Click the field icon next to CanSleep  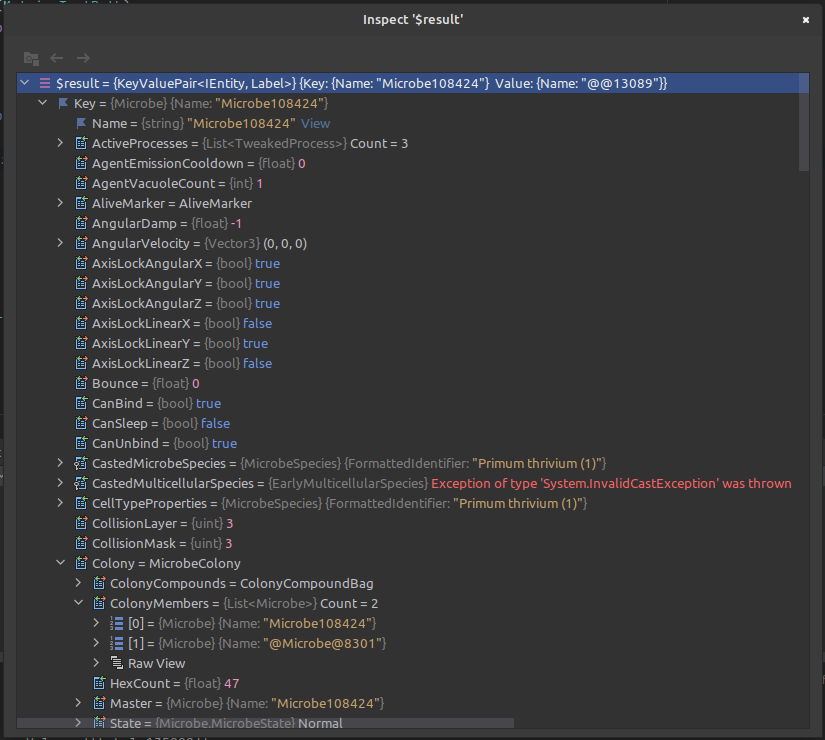pyautogui.click(x=81, y=423)
